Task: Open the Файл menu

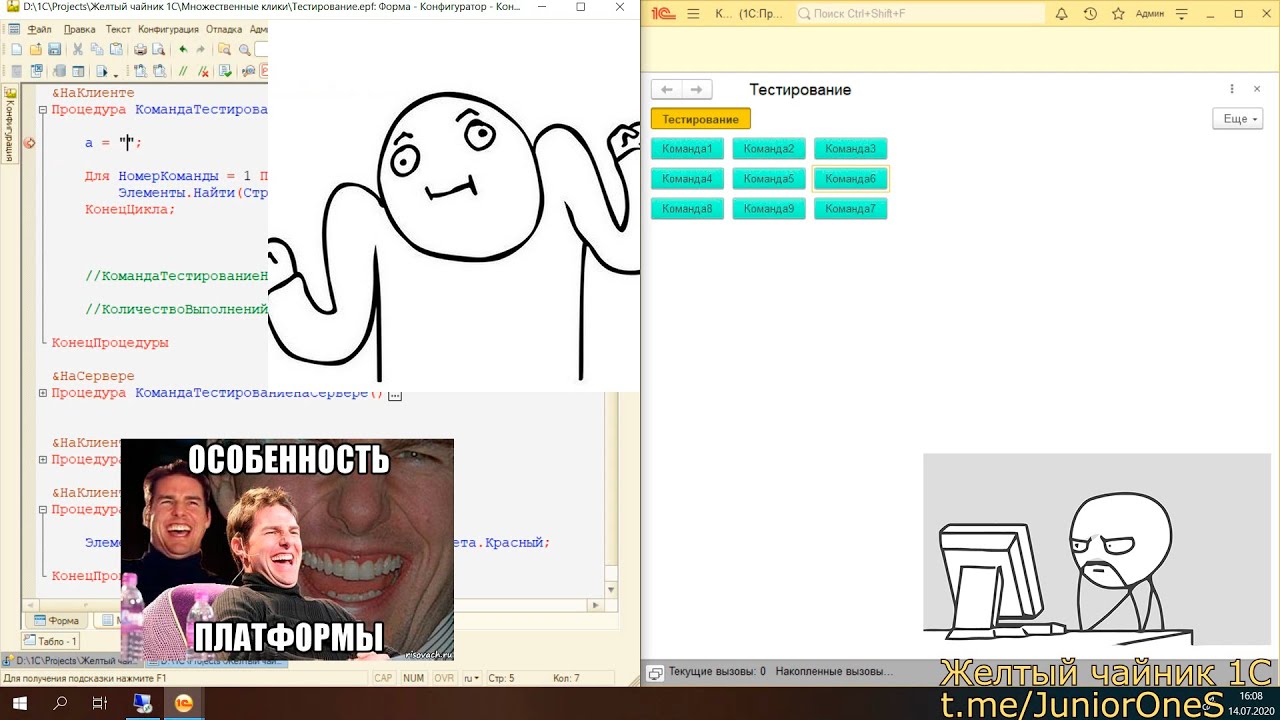Action: 39,29
